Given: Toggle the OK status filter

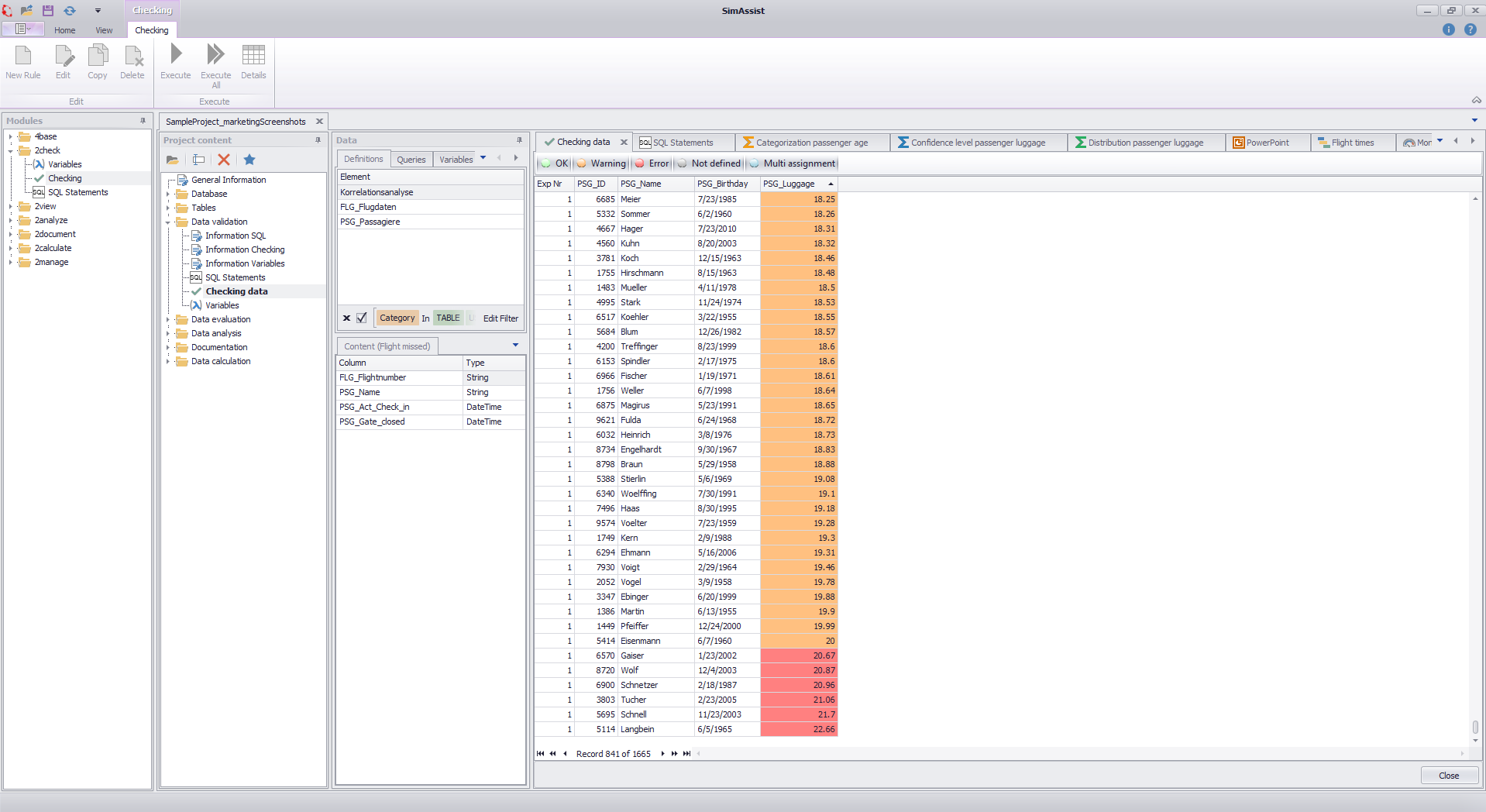Looking at the screenshot, I should click(x=555, y=163).
